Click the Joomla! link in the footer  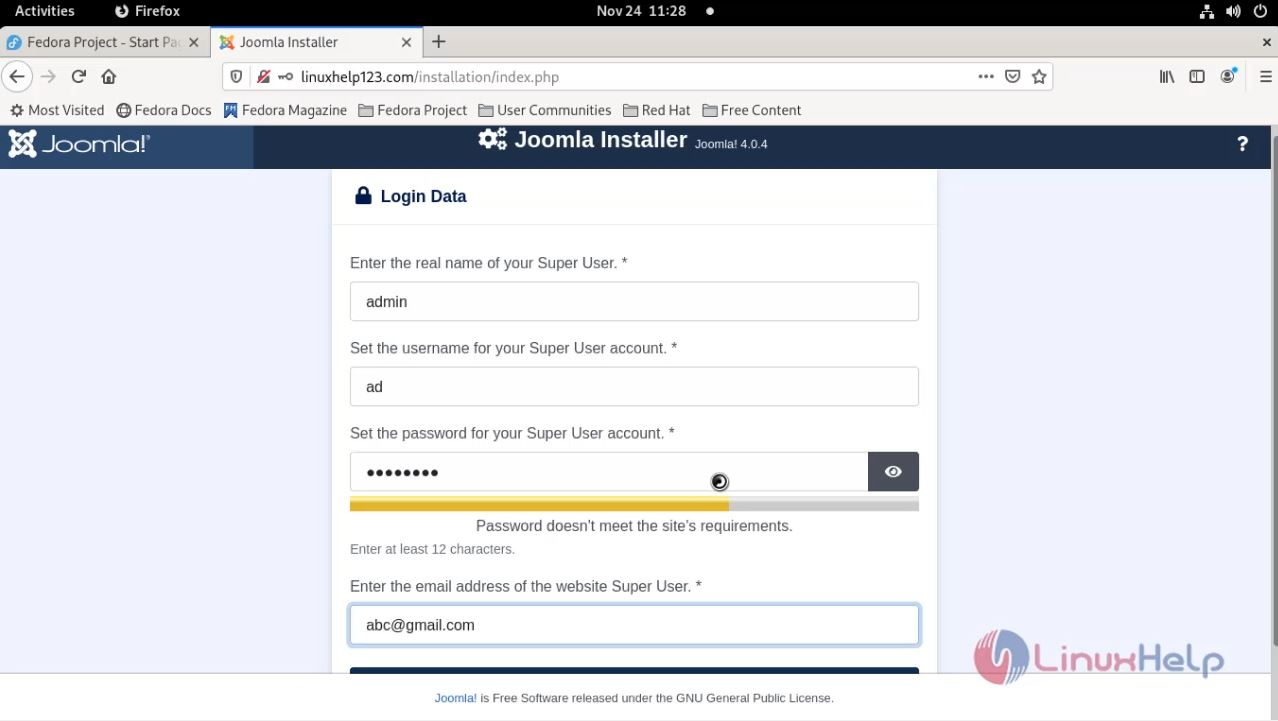(455, 698)
